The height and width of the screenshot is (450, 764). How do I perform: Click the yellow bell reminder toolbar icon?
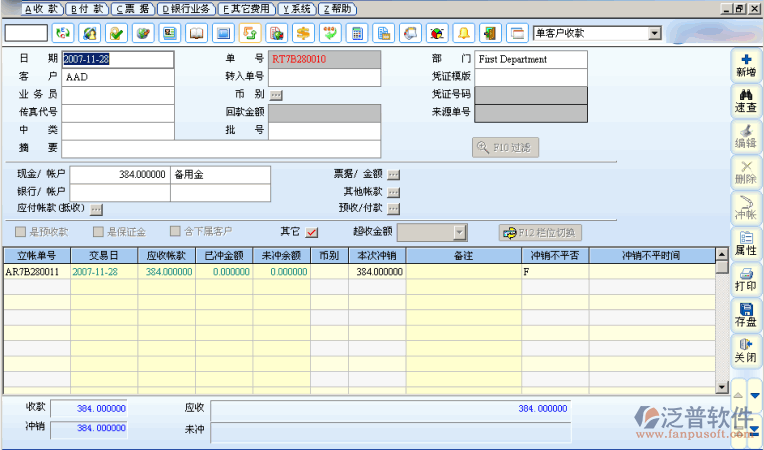click(x=463, y=33)
